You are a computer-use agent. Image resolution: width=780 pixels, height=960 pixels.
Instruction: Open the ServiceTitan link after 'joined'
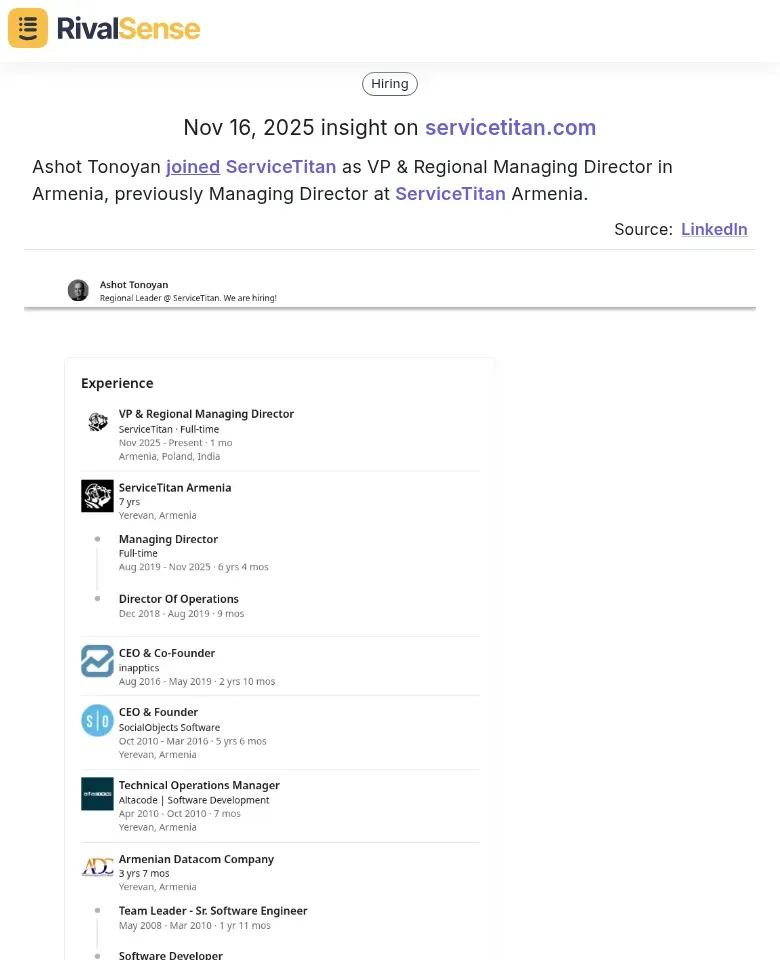pyautogui.click(x=281, y=167)
